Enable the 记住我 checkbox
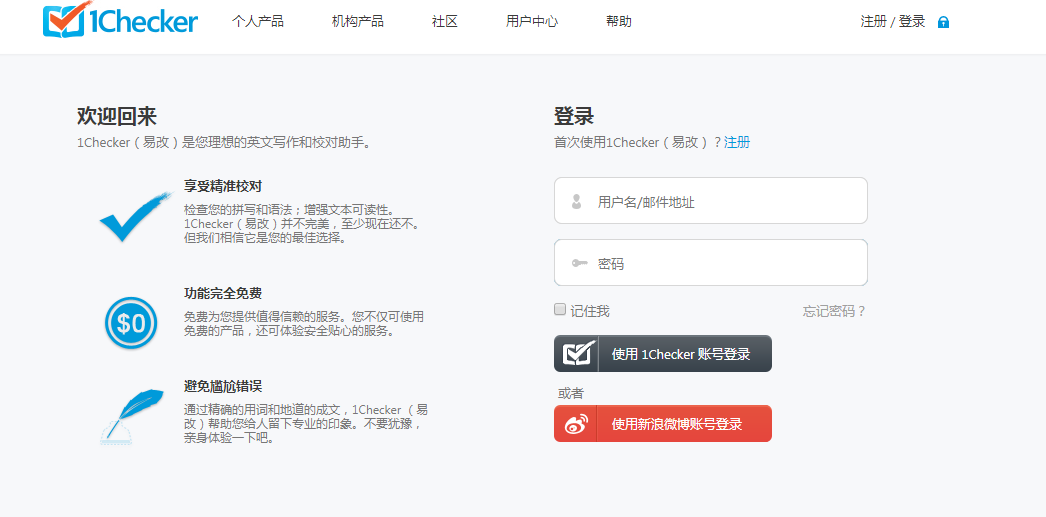This screenshot has width=1046, height=517. (560, 309)
